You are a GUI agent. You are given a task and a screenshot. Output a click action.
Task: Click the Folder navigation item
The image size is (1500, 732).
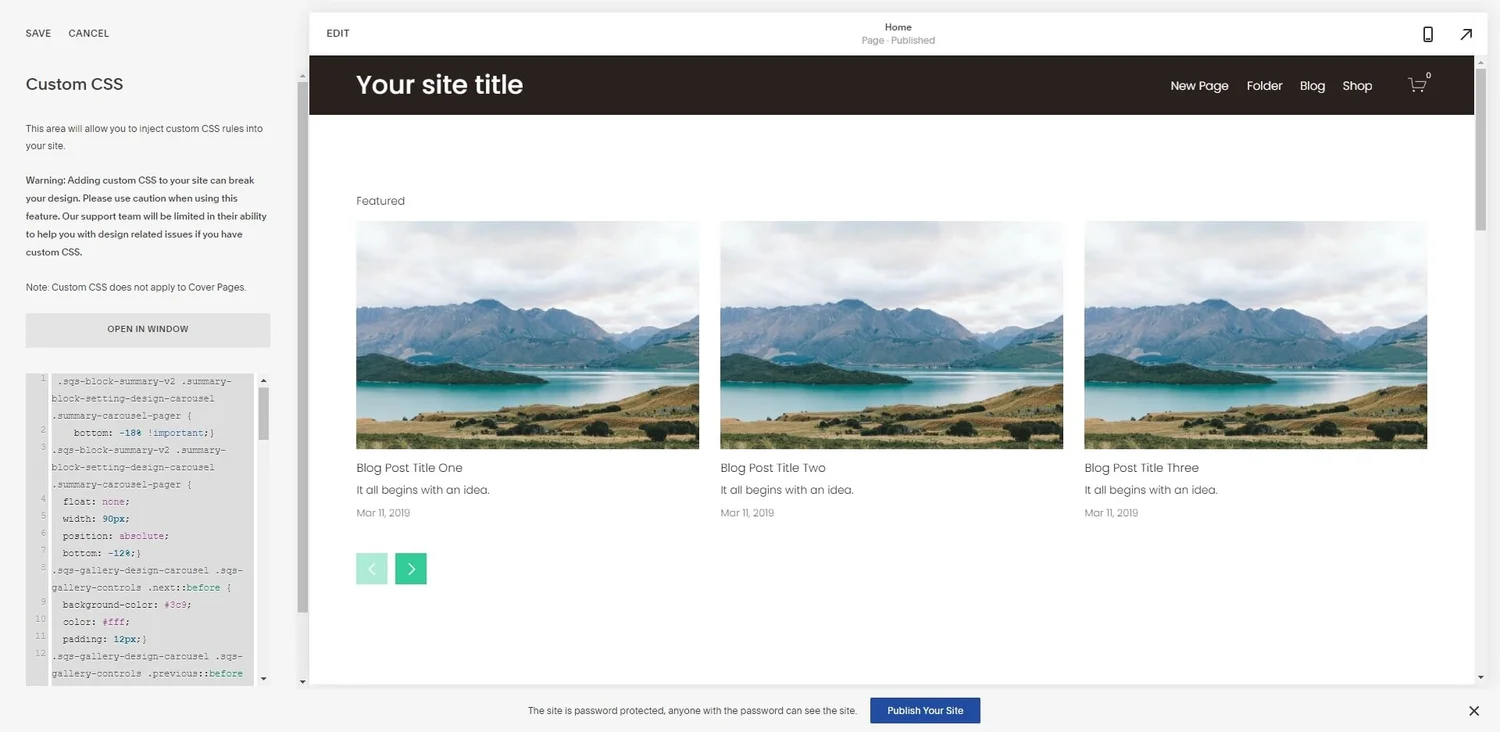[x=1264, y=85]
